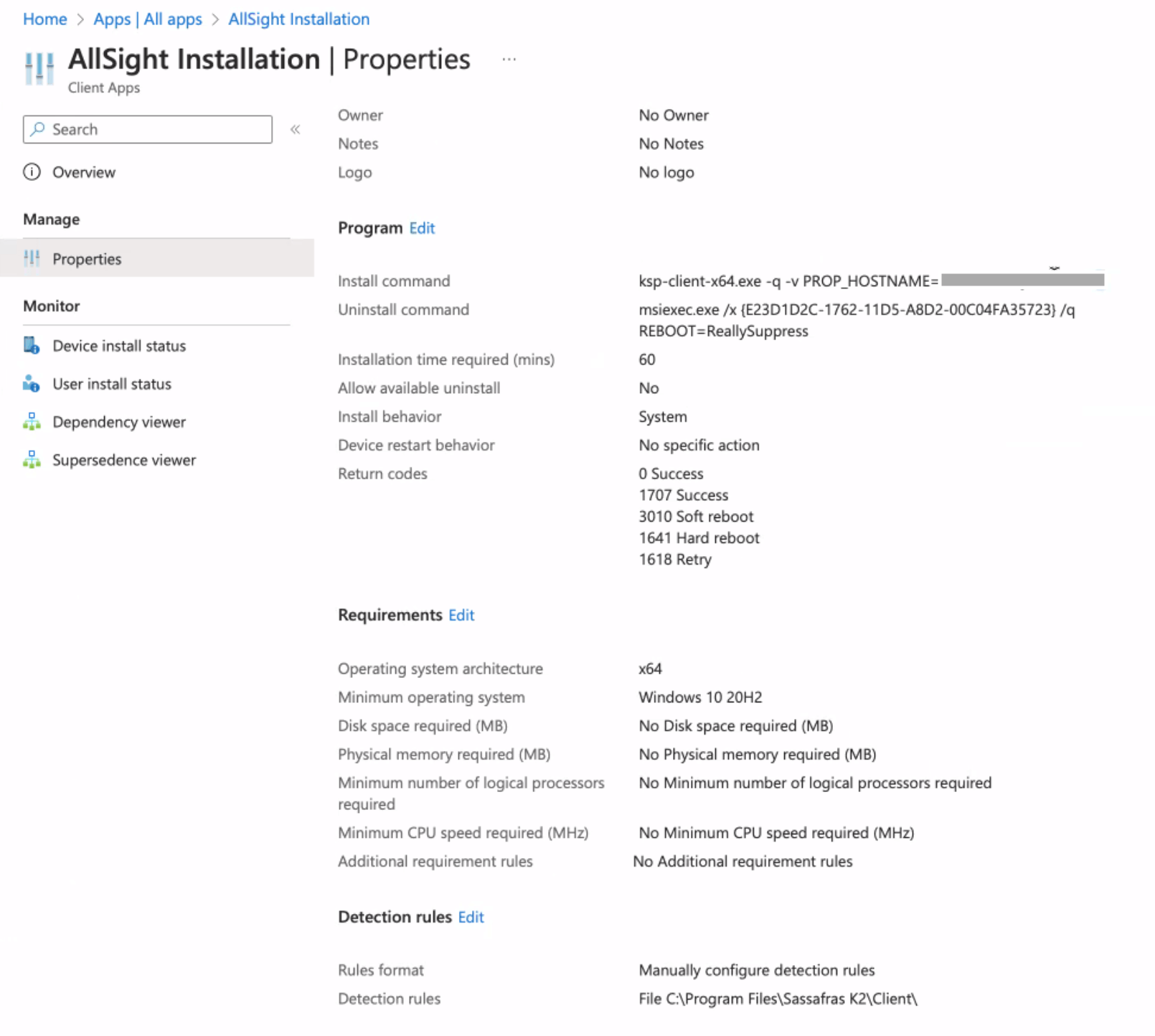Viewport: 1155px width, 1036px height.
Task: Click the AllSight Installation app icon in header
Action: 39,69
